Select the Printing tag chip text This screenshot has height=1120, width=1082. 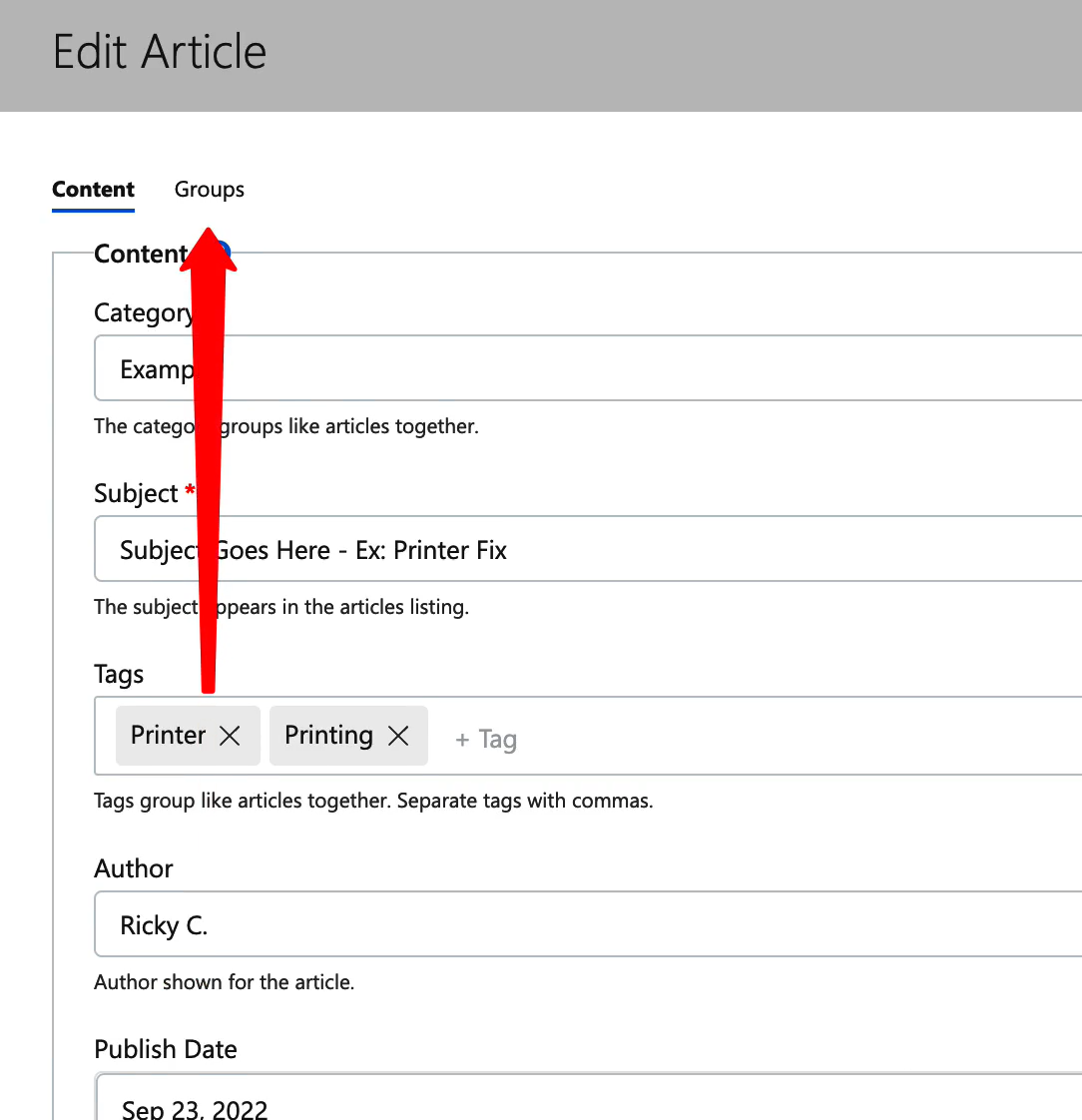[x=328, y=736]
